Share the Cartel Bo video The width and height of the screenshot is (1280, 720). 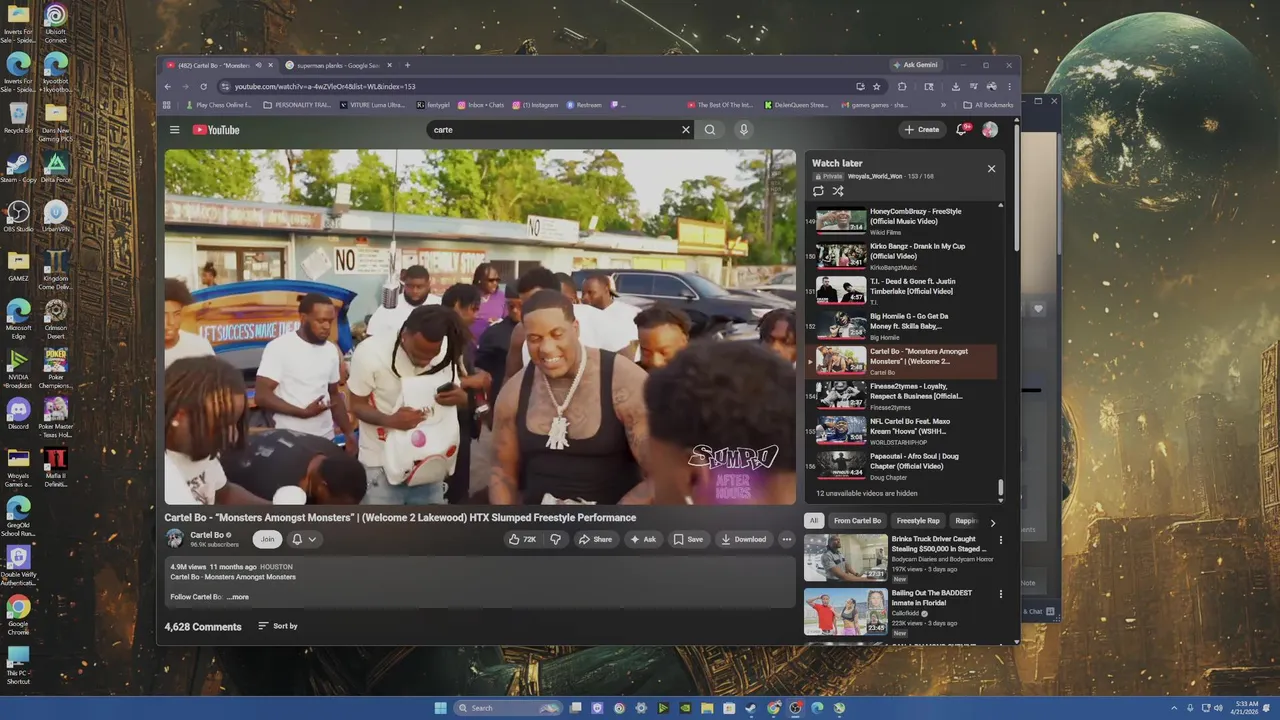tap(595, 539)
